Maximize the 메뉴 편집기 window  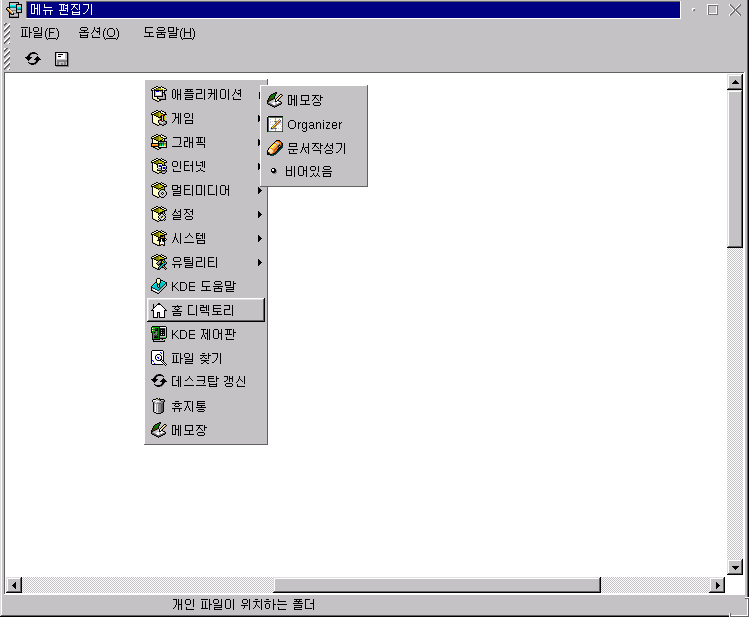(713, 10)
